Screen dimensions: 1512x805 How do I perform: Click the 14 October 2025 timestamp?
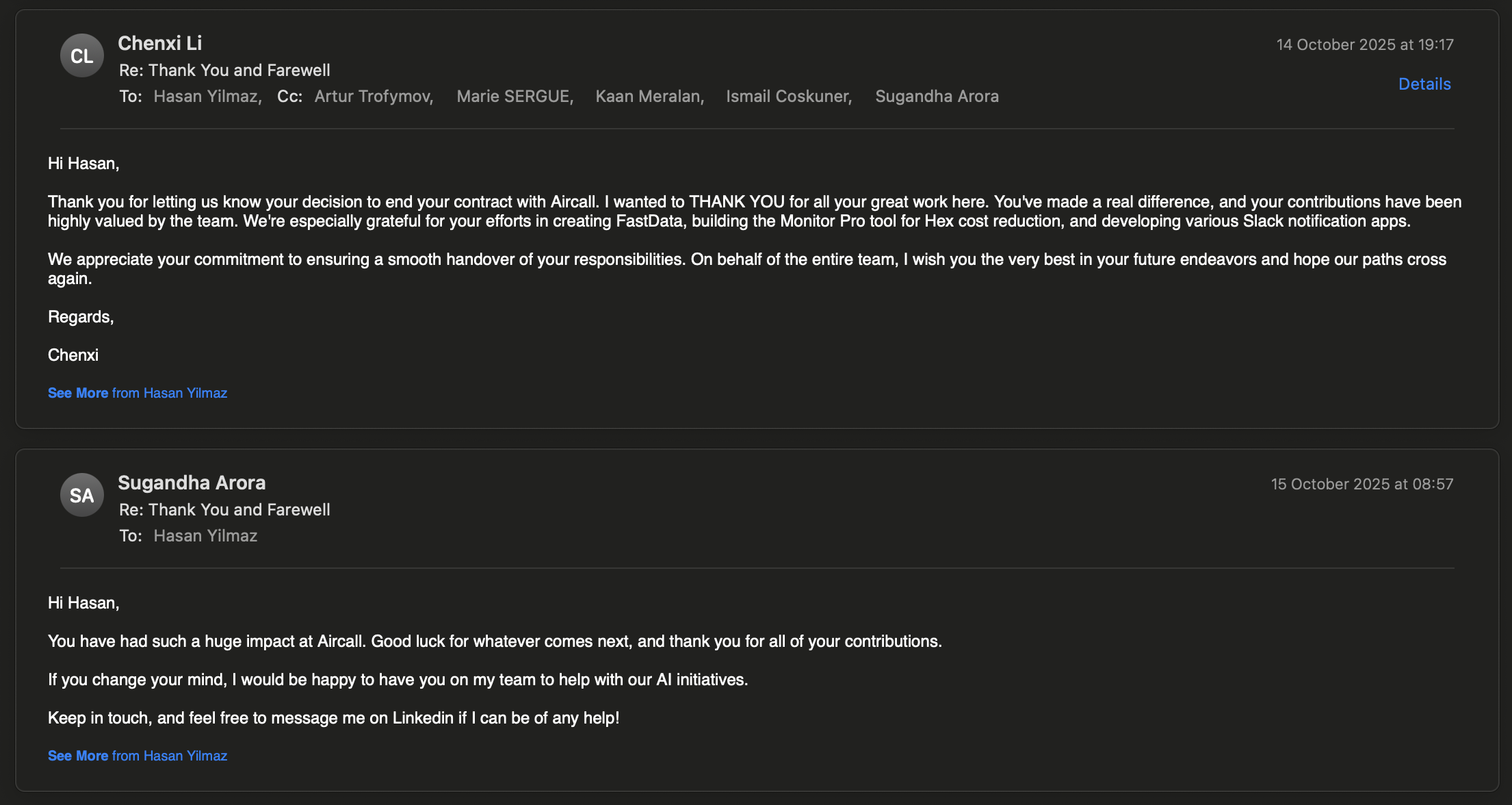coord(1364,44)
